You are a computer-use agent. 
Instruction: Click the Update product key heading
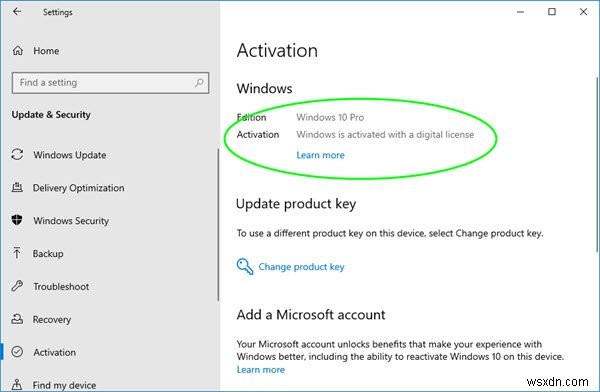(296, 204)
